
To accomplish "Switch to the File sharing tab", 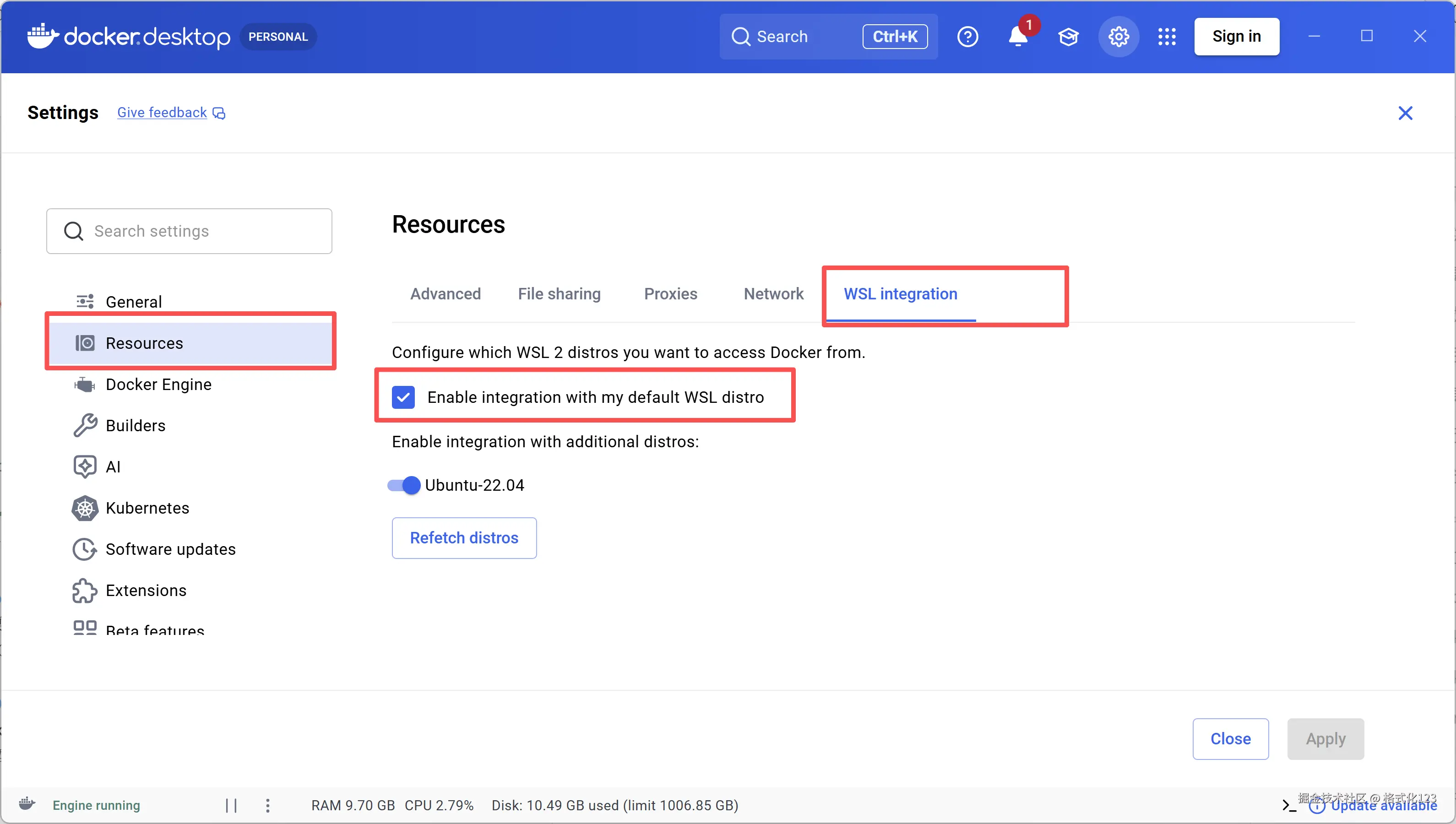I will (x=559, y=294).
